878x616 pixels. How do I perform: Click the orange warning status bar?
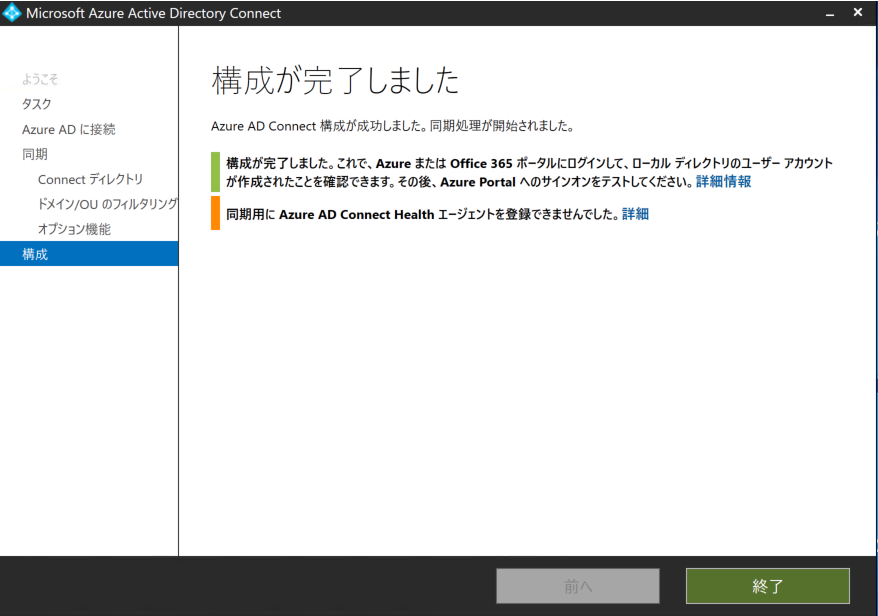pyautogui.click(x=216, y=213)
